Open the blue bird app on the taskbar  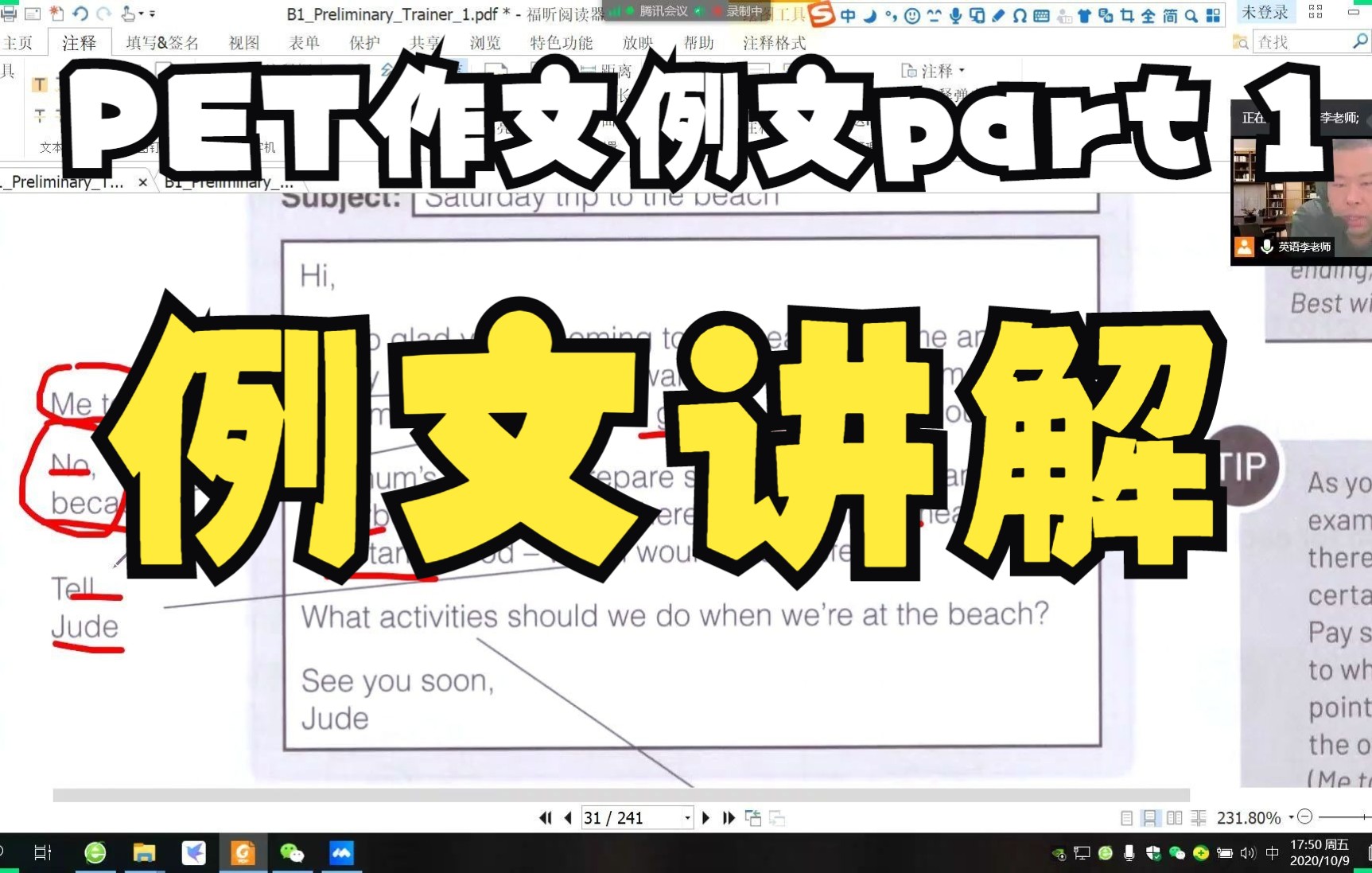coord(193,853)
